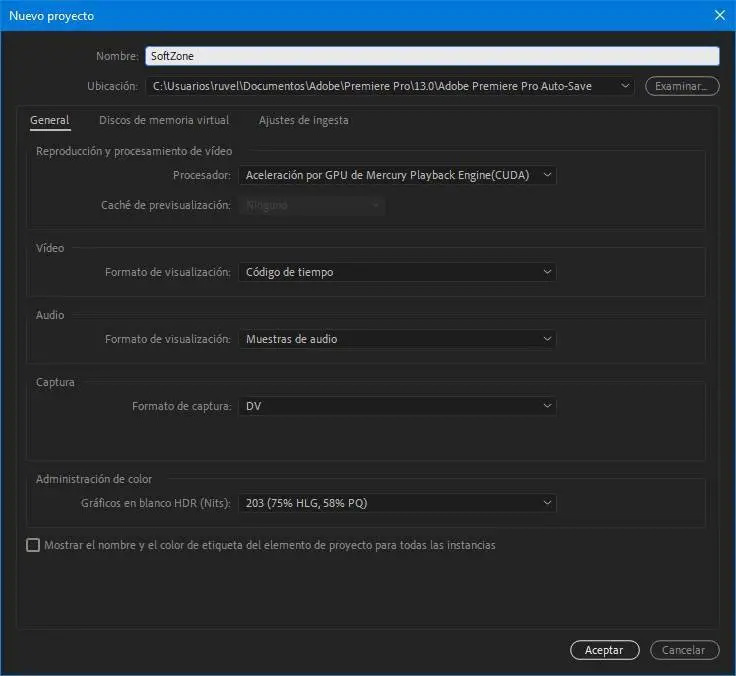Enable Mostrar el nombre y color checkbox

point(33,545)
